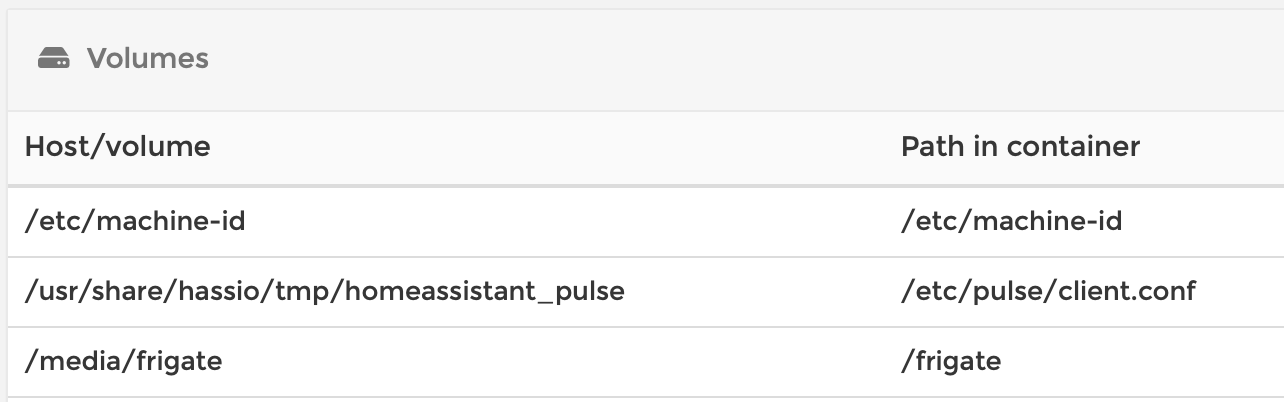The height and width of the screenshot is (402, 1284).
Task: Click the Volumes hard drive icon
Action: 54,60
